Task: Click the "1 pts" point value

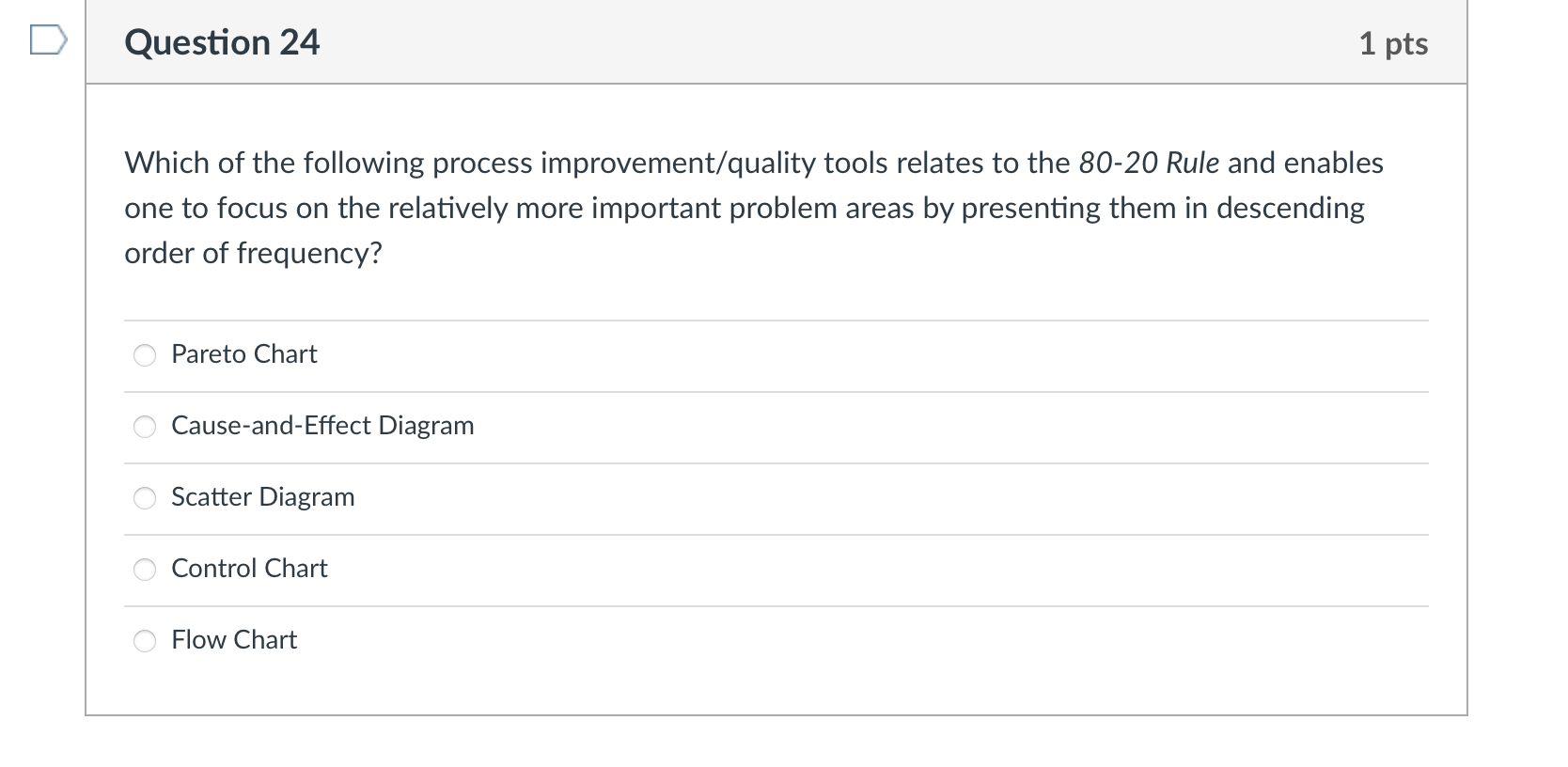Action: tap(1393, 44)
